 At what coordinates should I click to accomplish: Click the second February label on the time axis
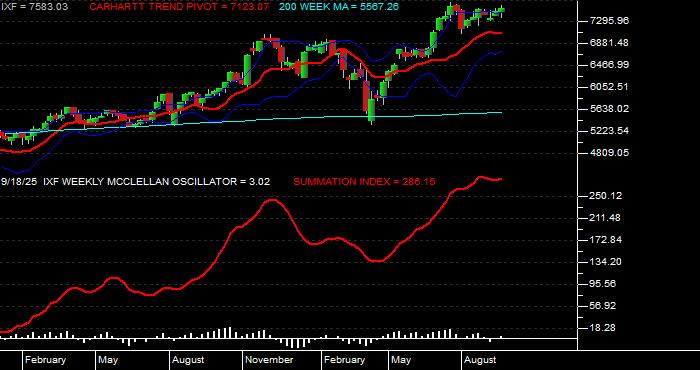(x=344, y=360)
